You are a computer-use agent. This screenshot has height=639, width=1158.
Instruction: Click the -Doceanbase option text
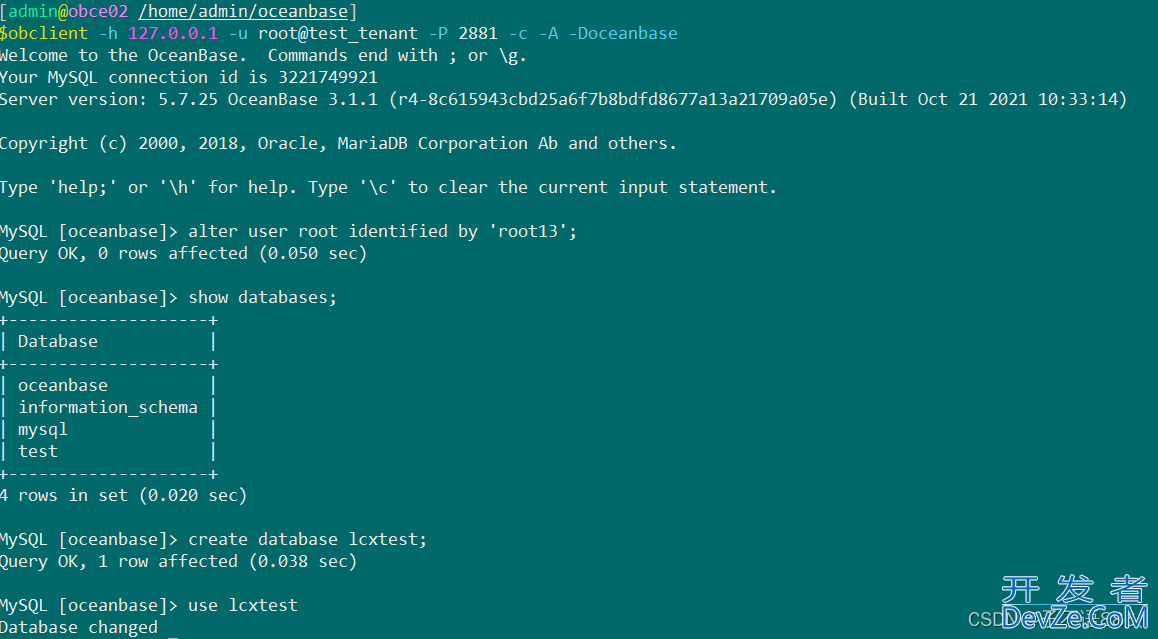click(623, 33)
